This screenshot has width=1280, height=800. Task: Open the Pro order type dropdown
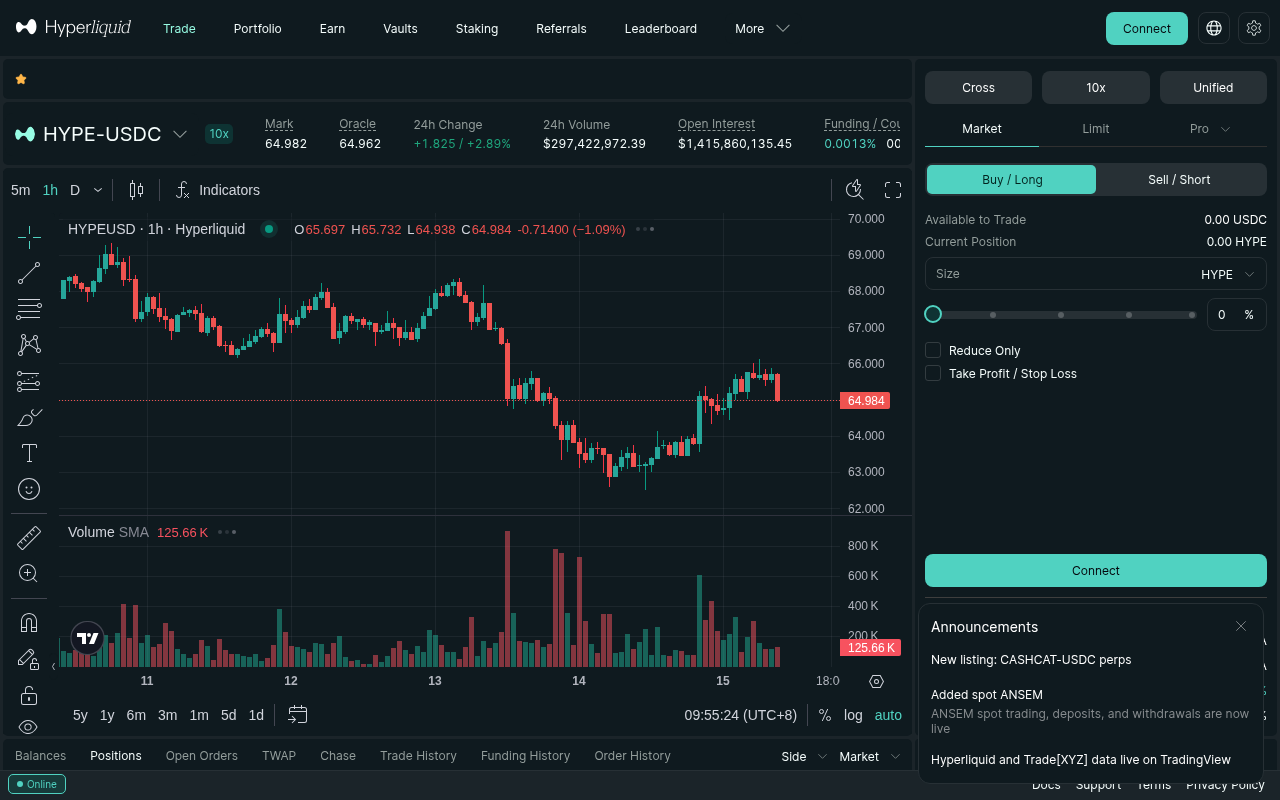(x=1209, y=128)
